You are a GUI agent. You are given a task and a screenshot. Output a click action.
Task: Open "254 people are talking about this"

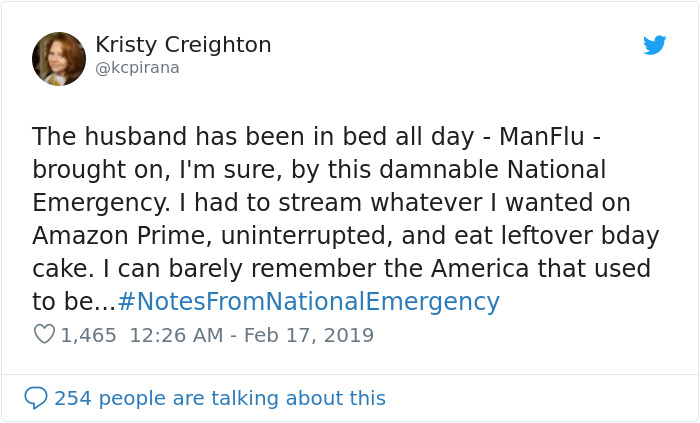pos(219,398)
